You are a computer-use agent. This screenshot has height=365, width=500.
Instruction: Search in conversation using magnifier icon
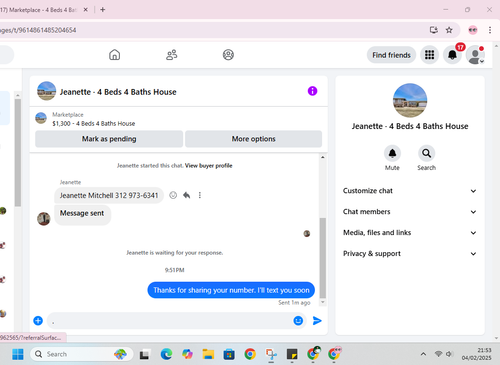click(x=426, y=153)
